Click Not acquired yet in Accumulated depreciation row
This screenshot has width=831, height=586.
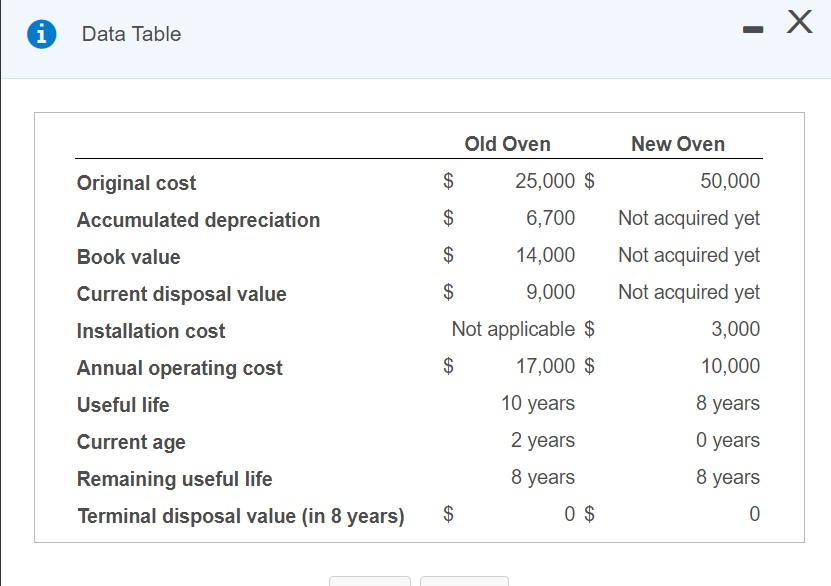tap(689, 218)
